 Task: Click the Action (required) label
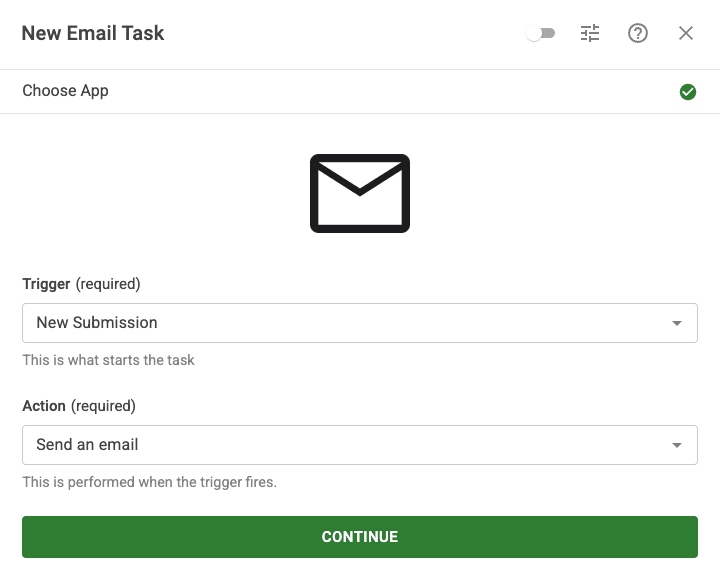coord(79,406)
